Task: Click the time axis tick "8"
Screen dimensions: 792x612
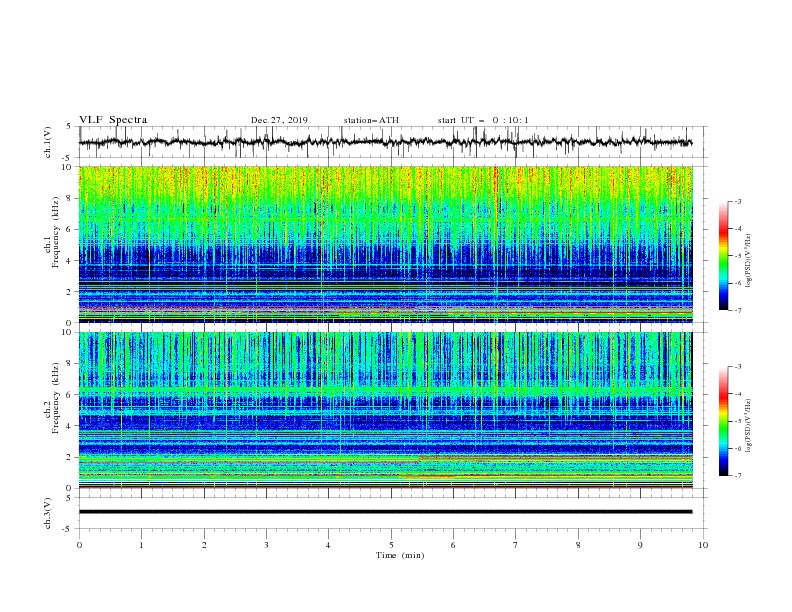Action: click(x=578, y=545)
